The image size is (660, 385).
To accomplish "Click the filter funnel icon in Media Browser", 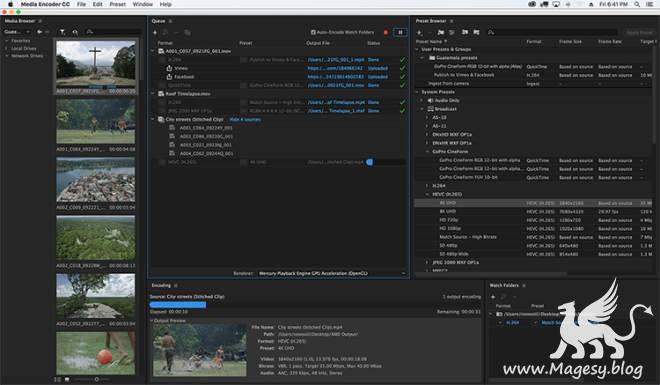I will [62, 32].
